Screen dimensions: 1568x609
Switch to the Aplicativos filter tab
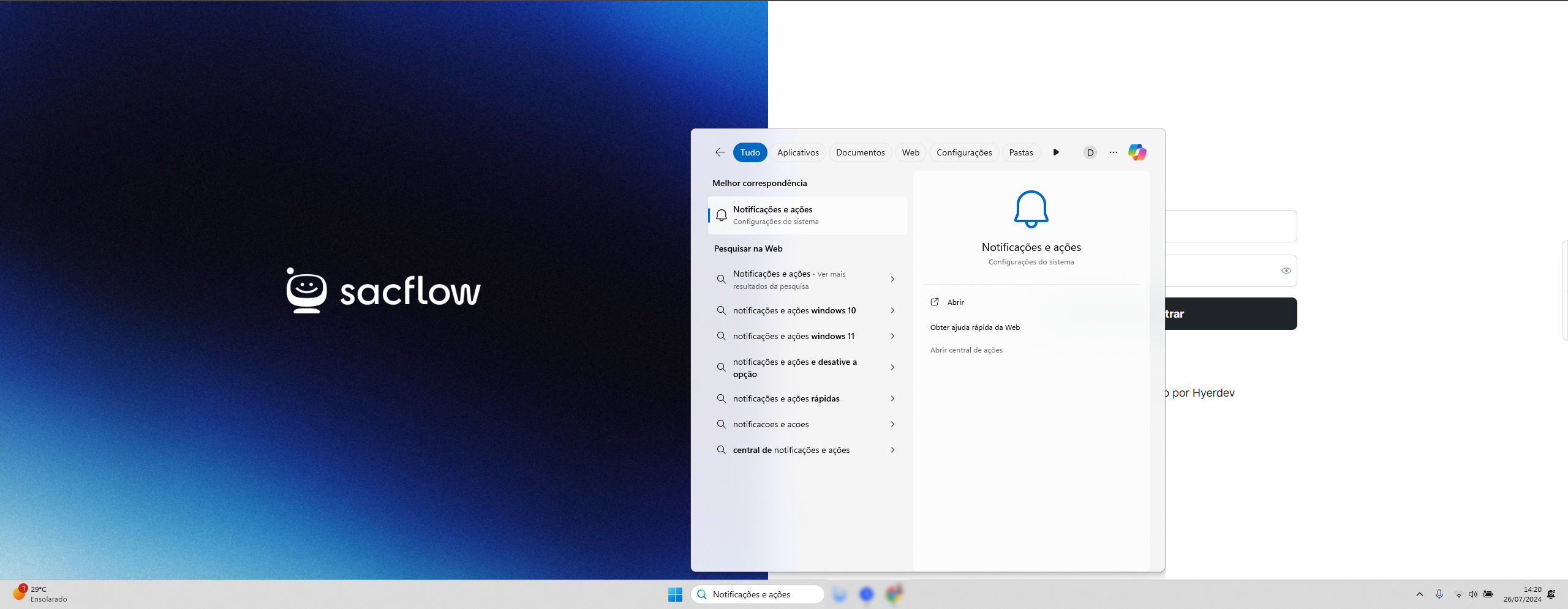[797, 152]
